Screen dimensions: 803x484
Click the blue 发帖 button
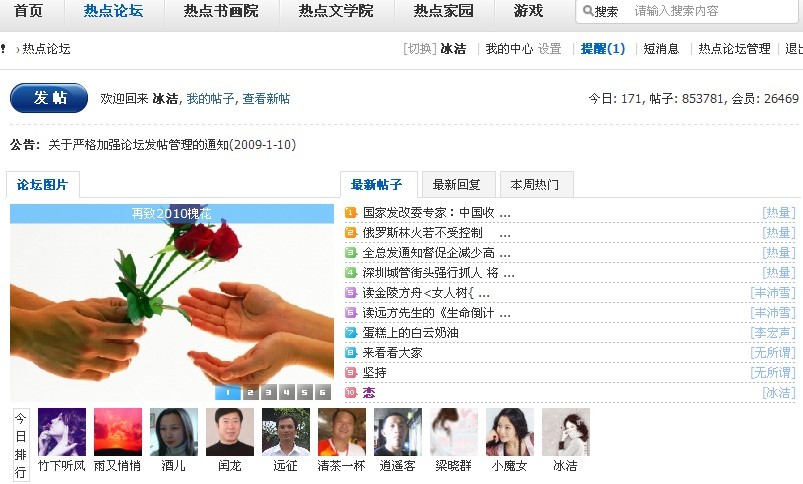tap(49, 98)
